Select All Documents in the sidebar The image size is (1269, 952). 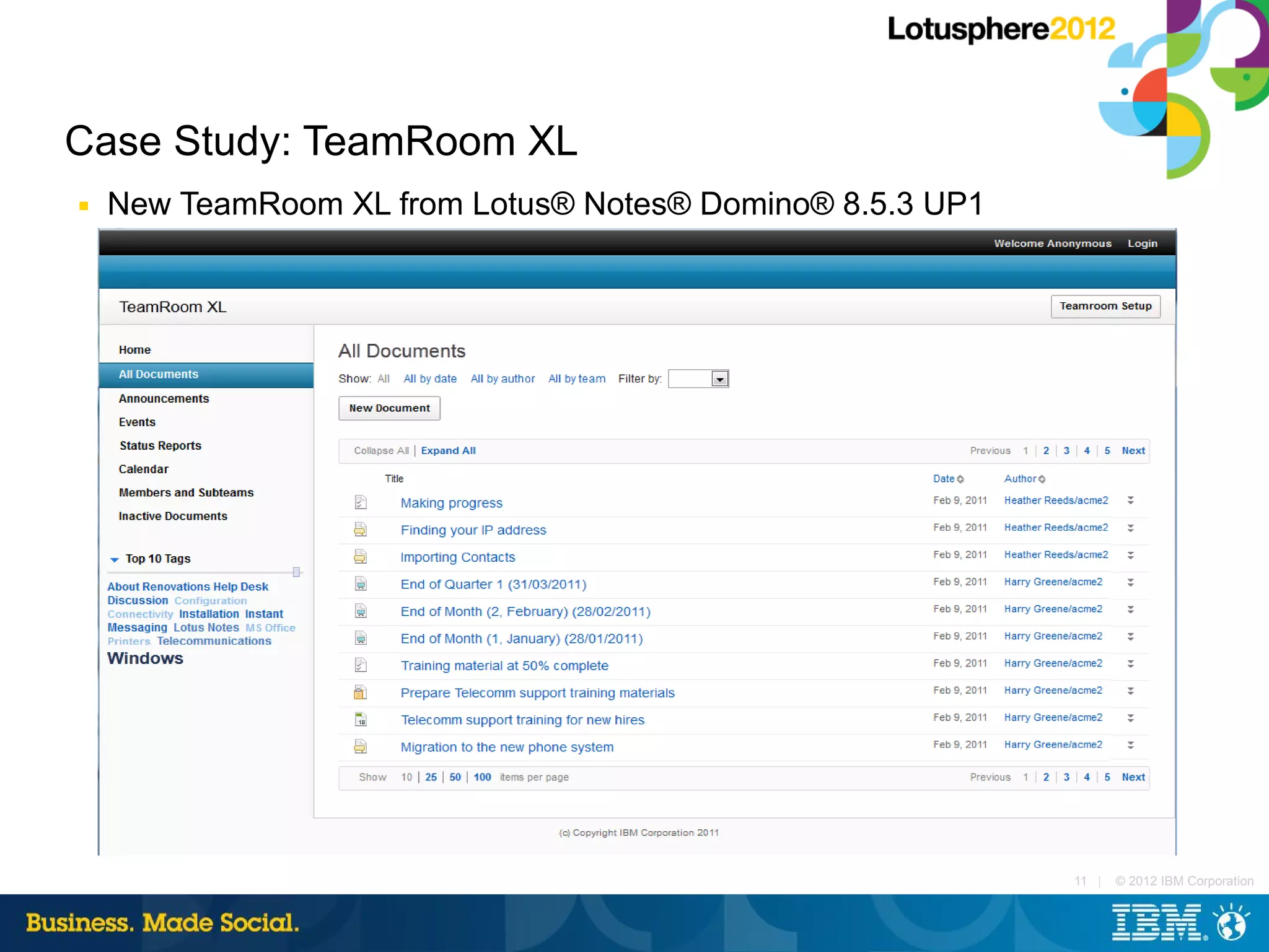(x=206, y=375)
